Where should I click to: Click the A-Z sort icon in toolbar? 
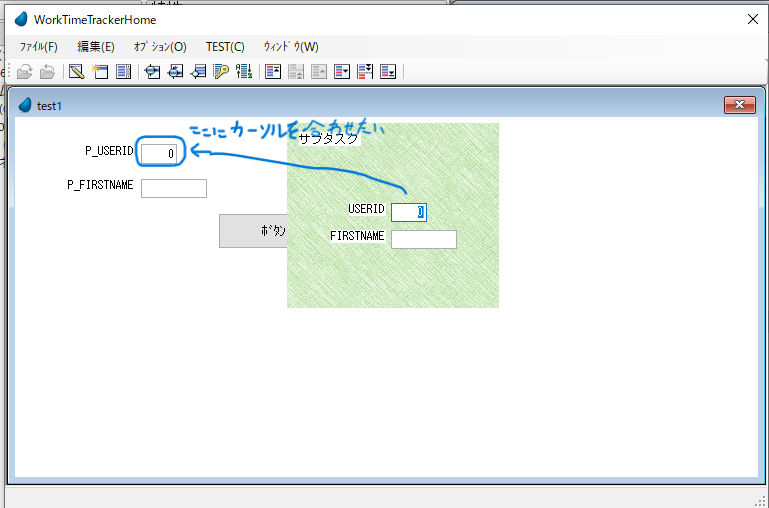point(244,71)
